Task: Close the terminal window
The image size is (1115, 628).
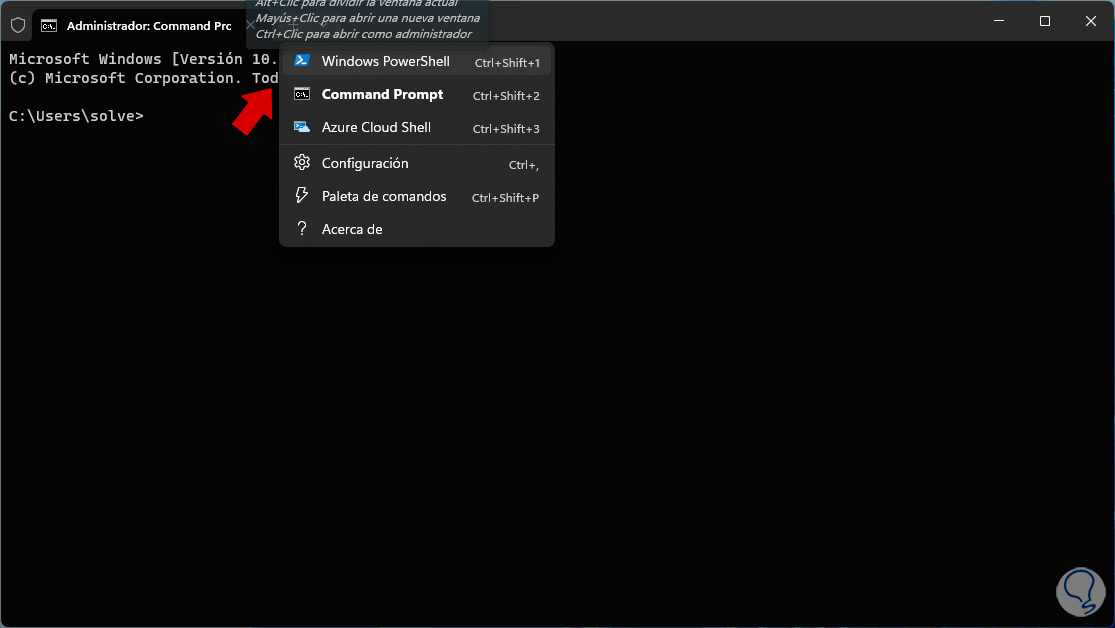Action: pyautogui.click(x=1091, y=21)
